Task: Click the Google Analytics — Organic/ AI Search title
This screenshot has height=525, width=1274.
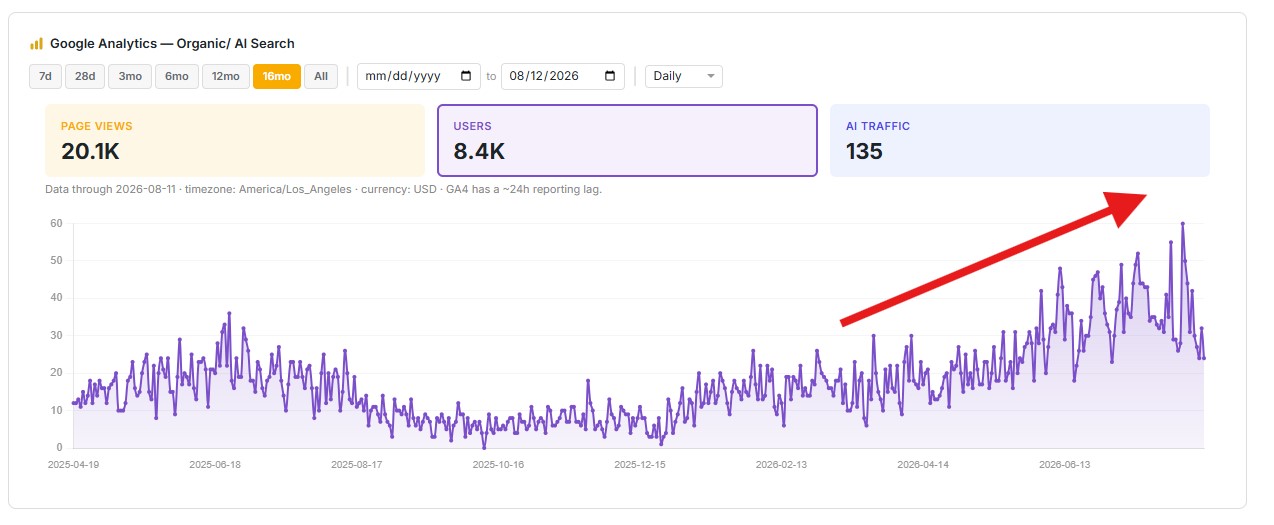Action: click(172, 44)
